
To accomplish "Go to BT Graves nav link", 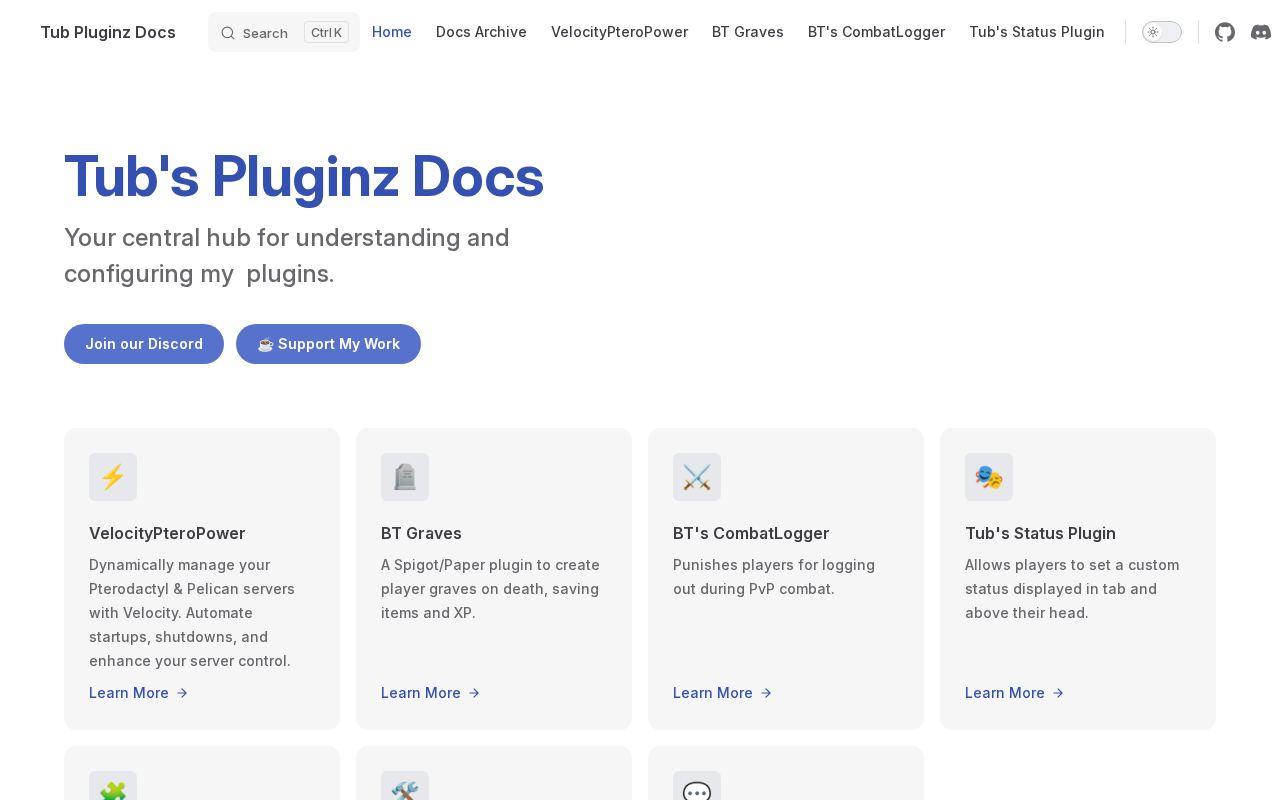I will 748,32.
